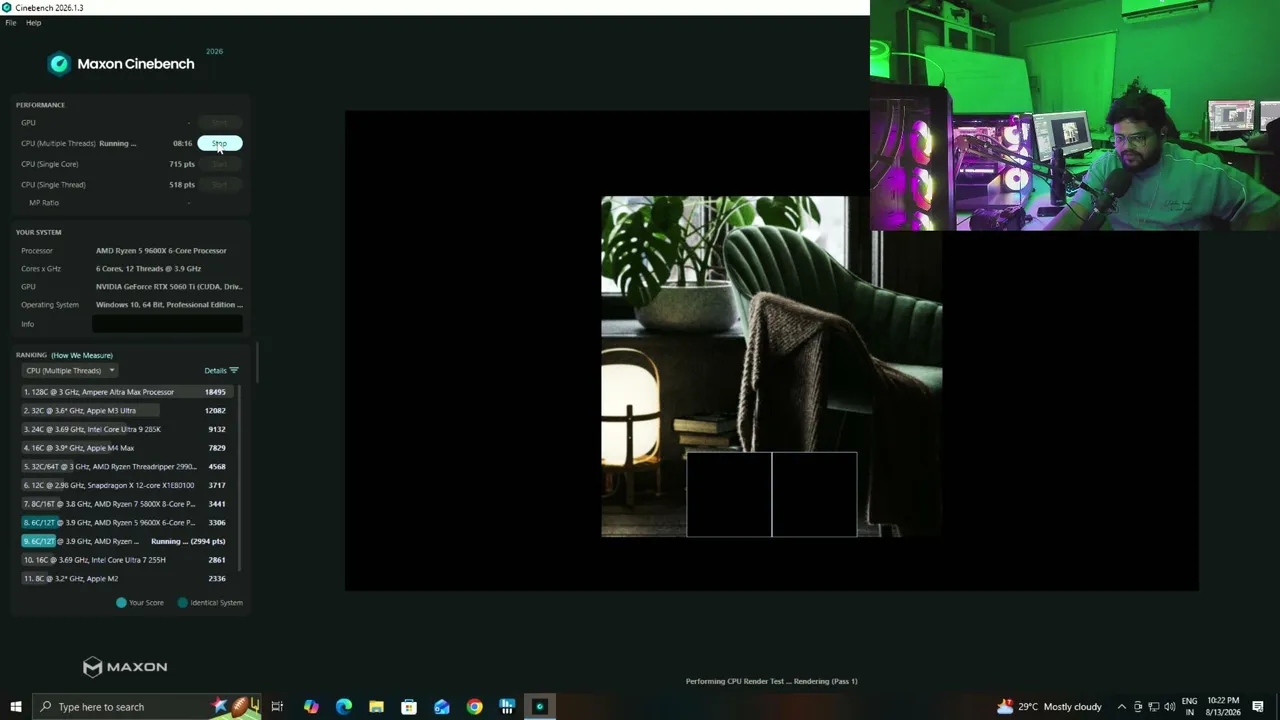Click the disabled Start button for GPU
This screenshot has height=720, width=1280.
[219, 123]
